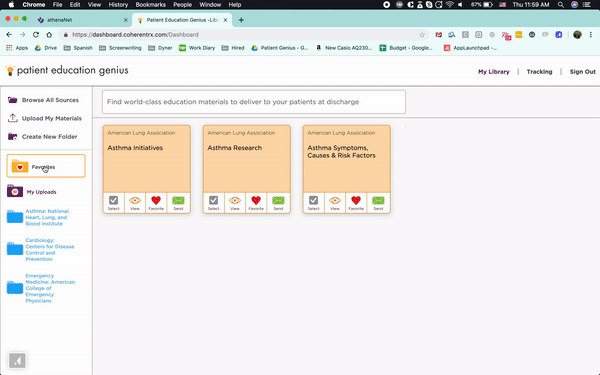Open Chrome three-dot menu
This screenshot has height=375, width=600.
[591, 34]
